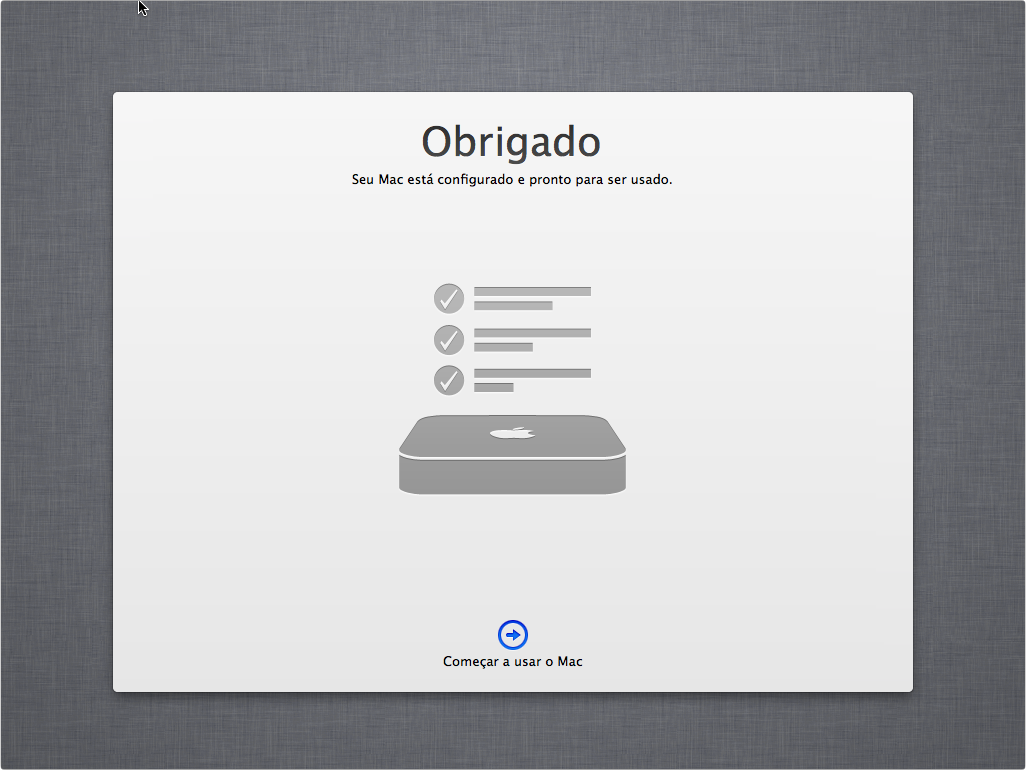Click the long bar beside the top checkmark
The image size is (1026, 770).
tap(532, 292)
